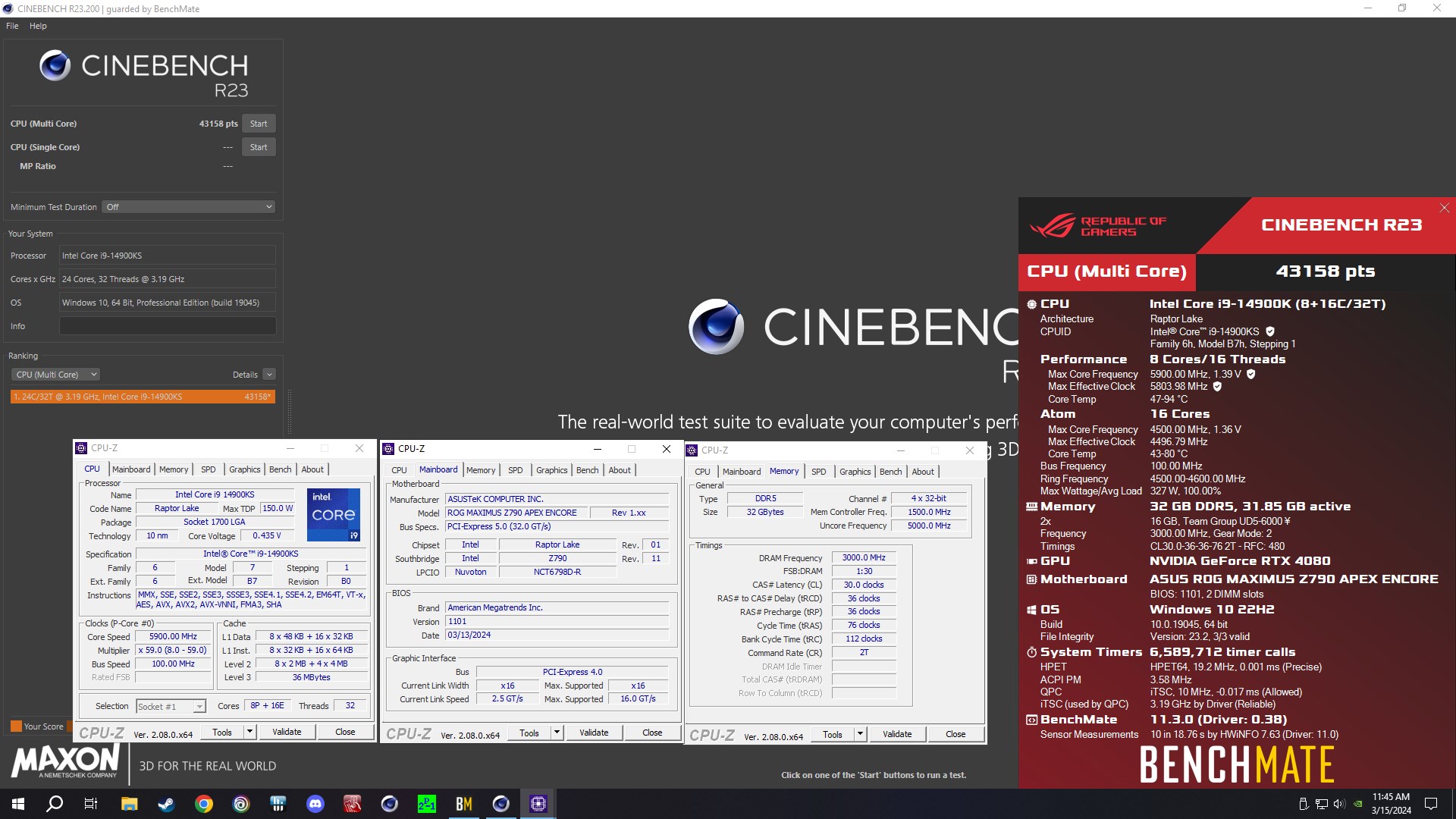Open the green 2p-1 app in the taskbar
1456x819 pixels.
tap(427, 804)
